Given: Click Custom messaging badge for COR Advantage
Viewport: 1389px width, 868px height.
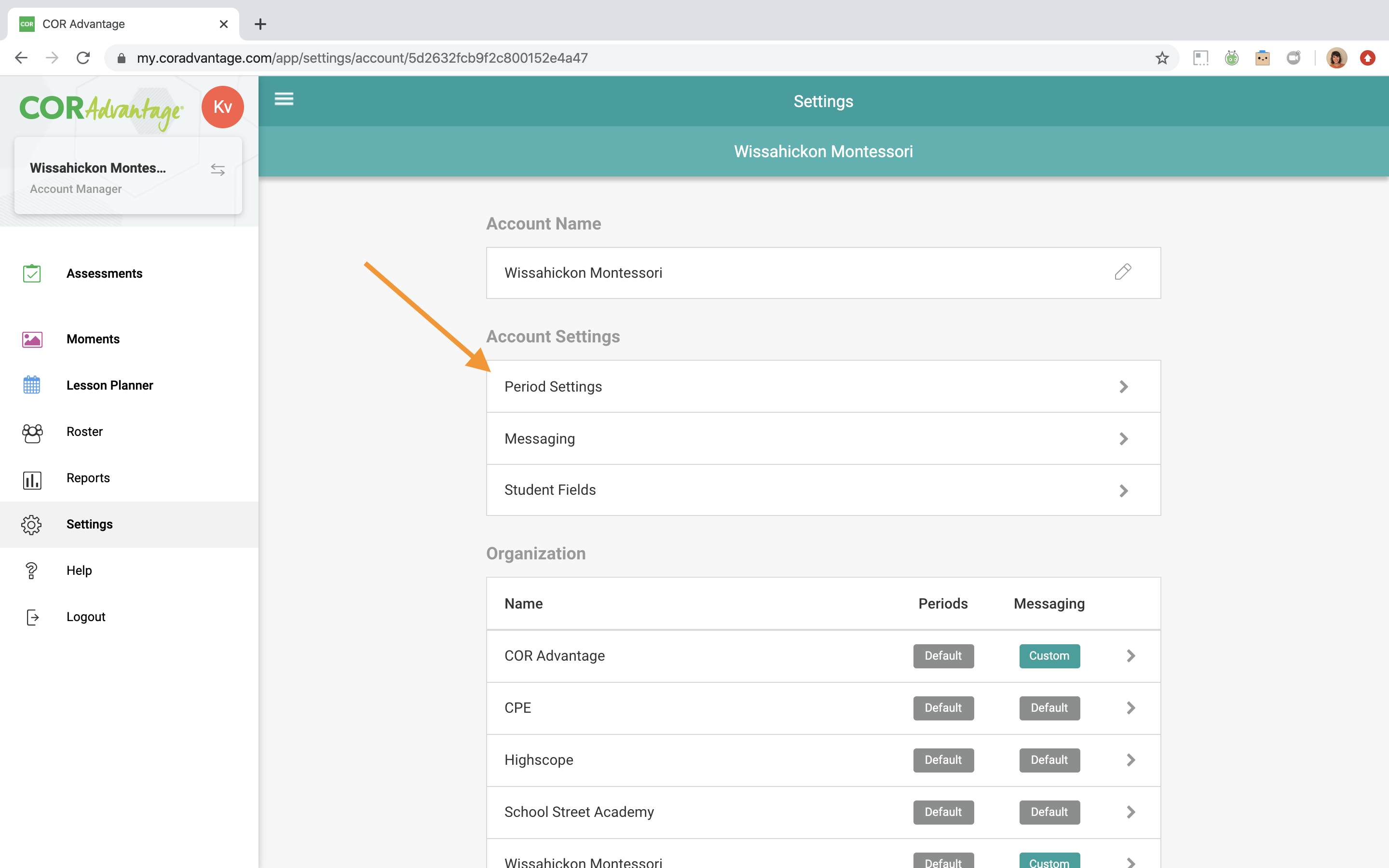Looking at the screenshot, I should pos(1049,656).
